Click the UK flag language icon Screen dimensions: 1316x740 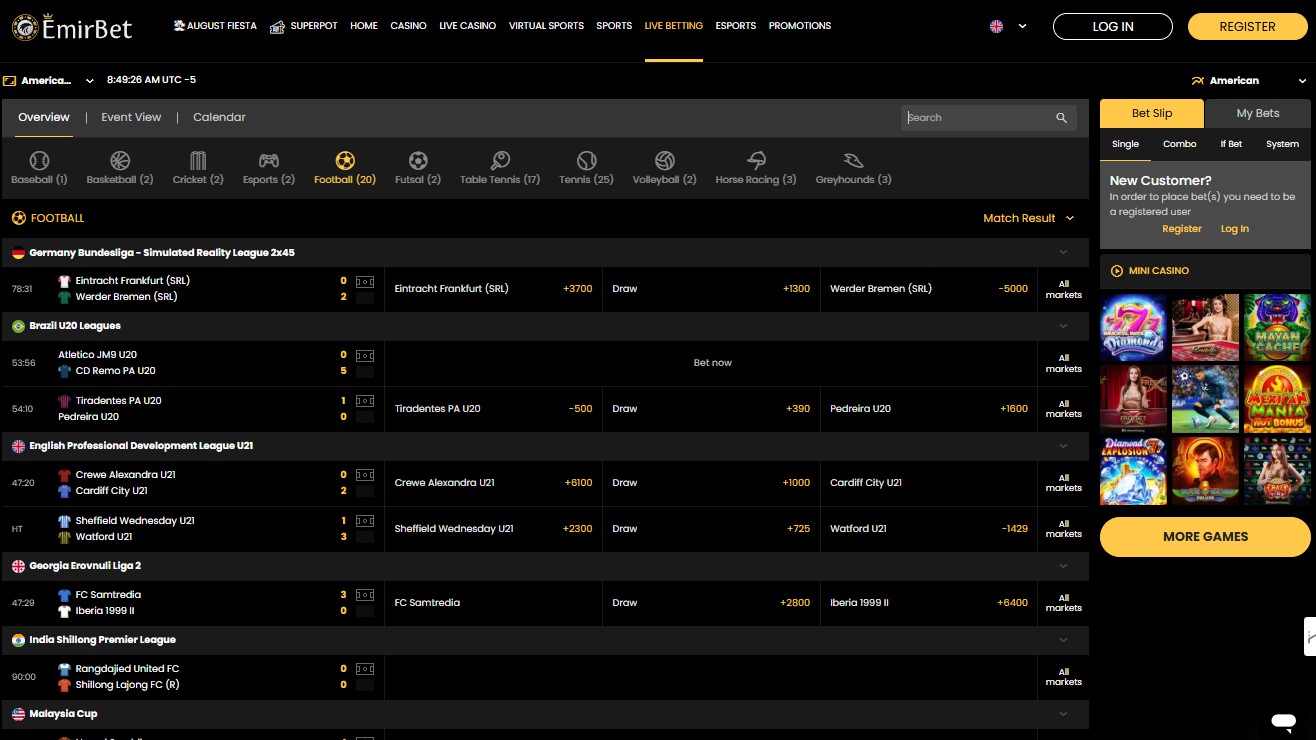click(x=996, y=26)
